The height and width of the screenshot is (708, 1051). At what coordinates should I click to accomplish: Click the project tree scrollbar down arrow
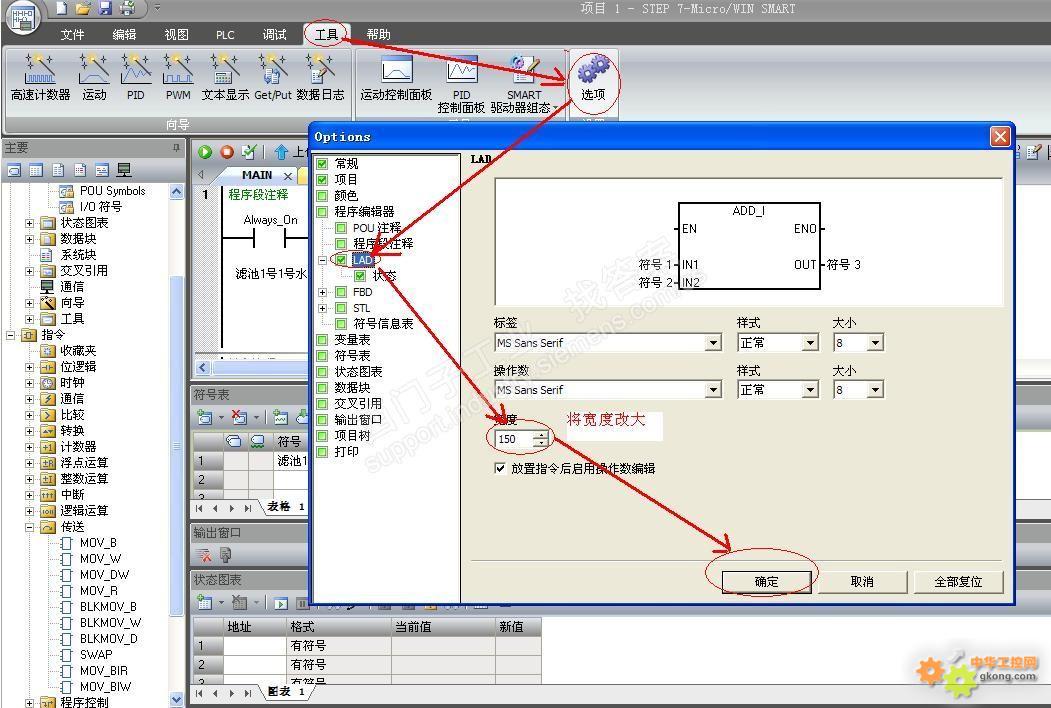176,699
